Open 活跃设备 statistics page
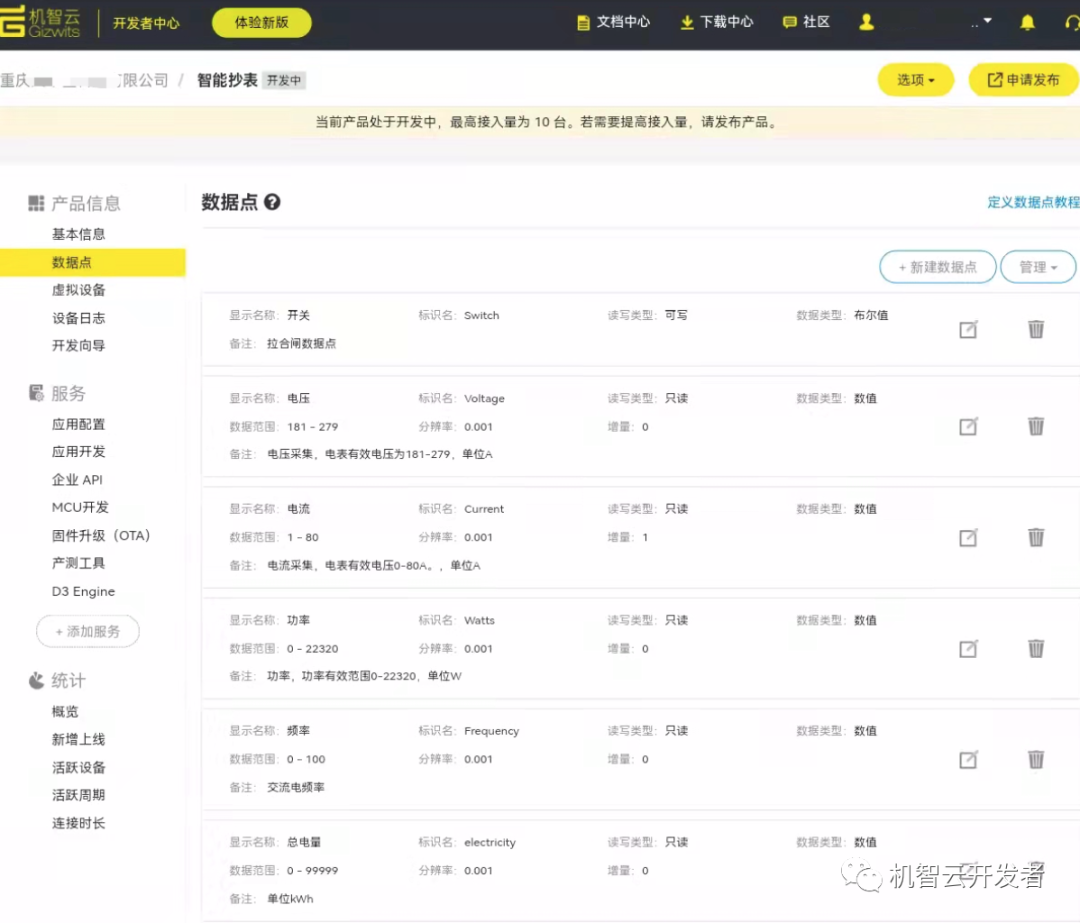This screenshot has height=923, width=1080. pos(79,767)
